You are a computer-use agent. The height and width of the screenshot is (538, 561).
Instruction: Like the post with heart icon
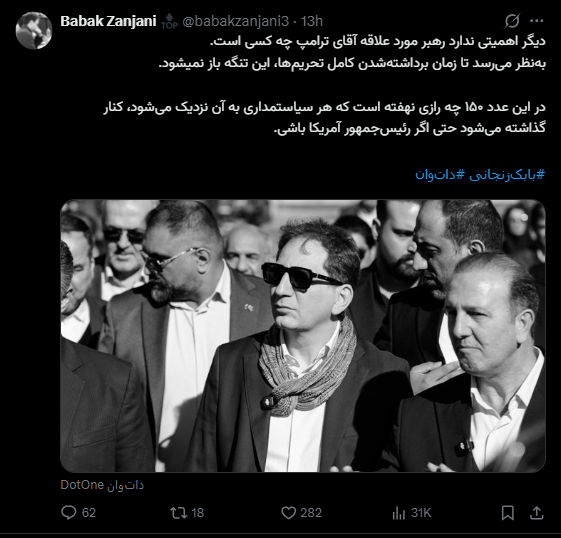(x=289, y=513)
